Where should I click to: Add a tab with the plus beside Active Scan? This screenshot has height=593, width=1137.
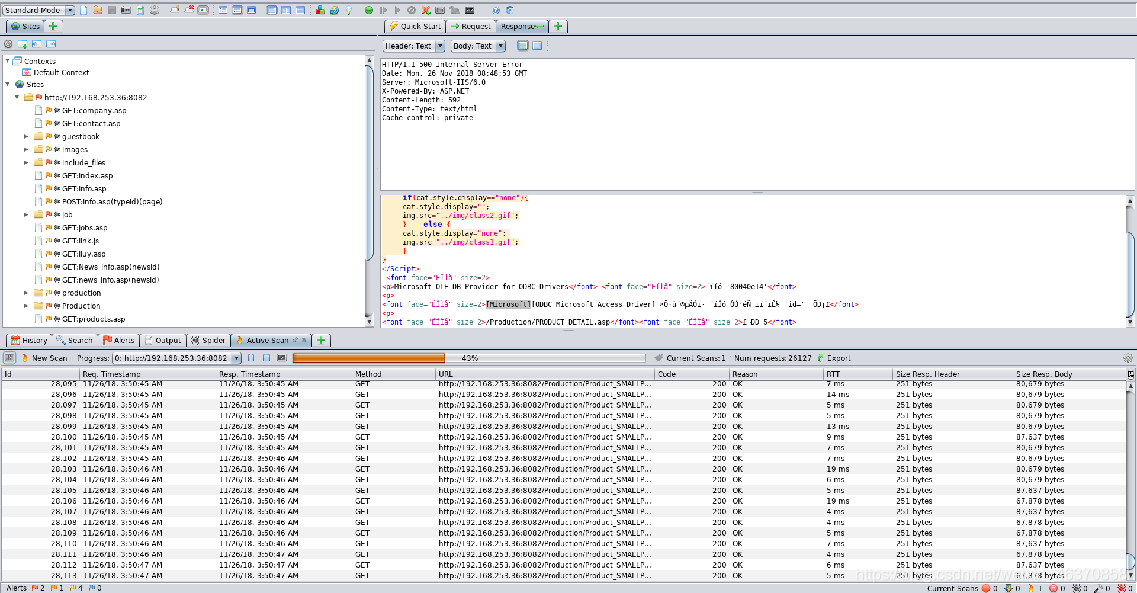(x=321, y=340)
